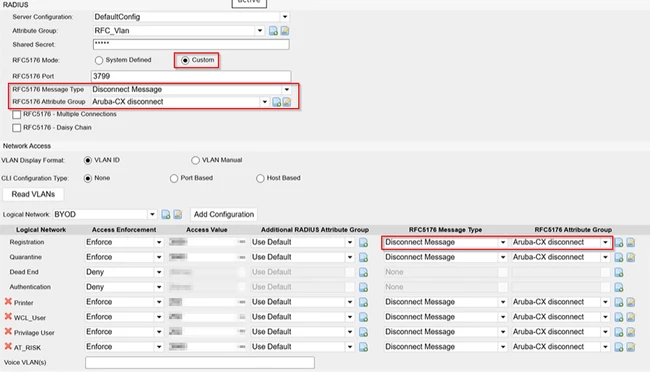This screenshot has width=650, height=372.
Task: Open Access Enforcement dropdown for Dead End
Action: pyautogui.click(x=159, y=272)
